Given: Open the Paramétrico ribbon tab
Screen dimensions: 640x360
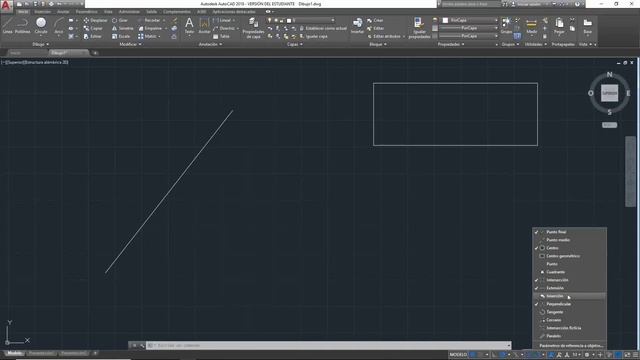Looking at the screenshot, I should click(x=87, y=12).
